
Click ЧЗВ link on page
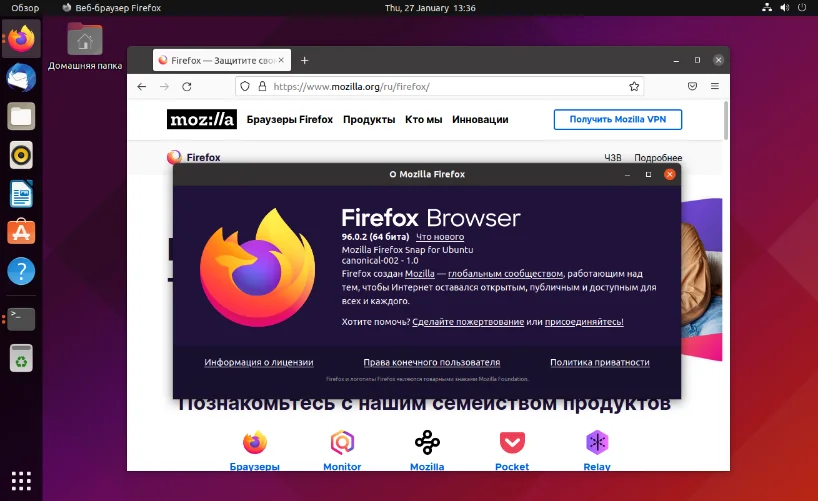coord(612,158)
